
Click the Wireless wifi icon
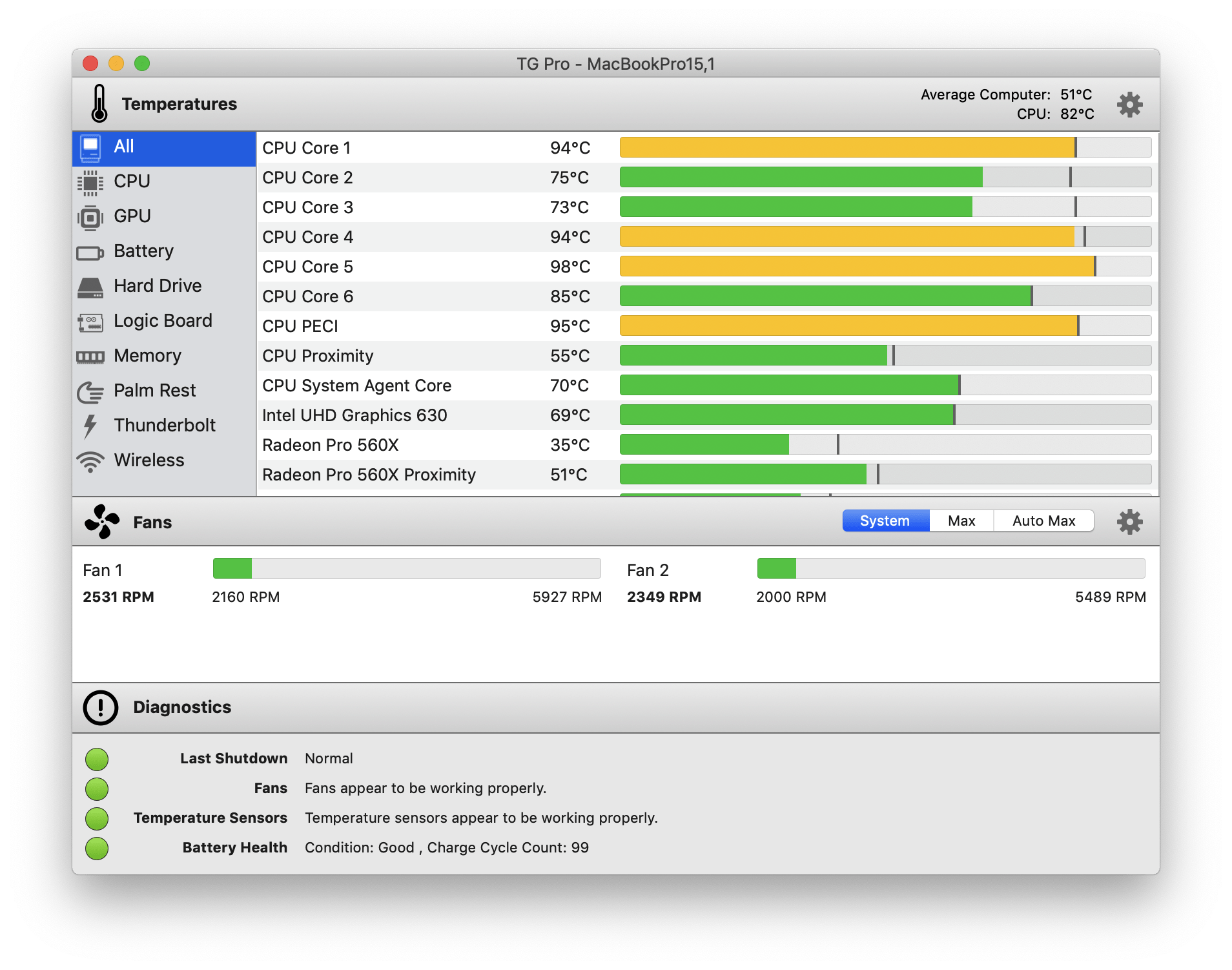pyautogui.click(x=90, y=460)
